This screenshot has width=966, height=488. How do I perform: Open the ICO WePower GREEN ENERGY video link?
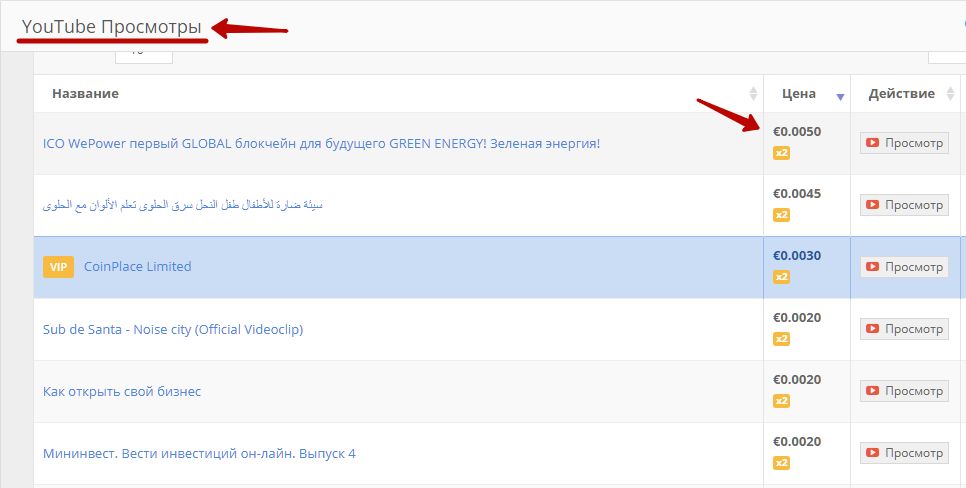(x=321, y=143)
